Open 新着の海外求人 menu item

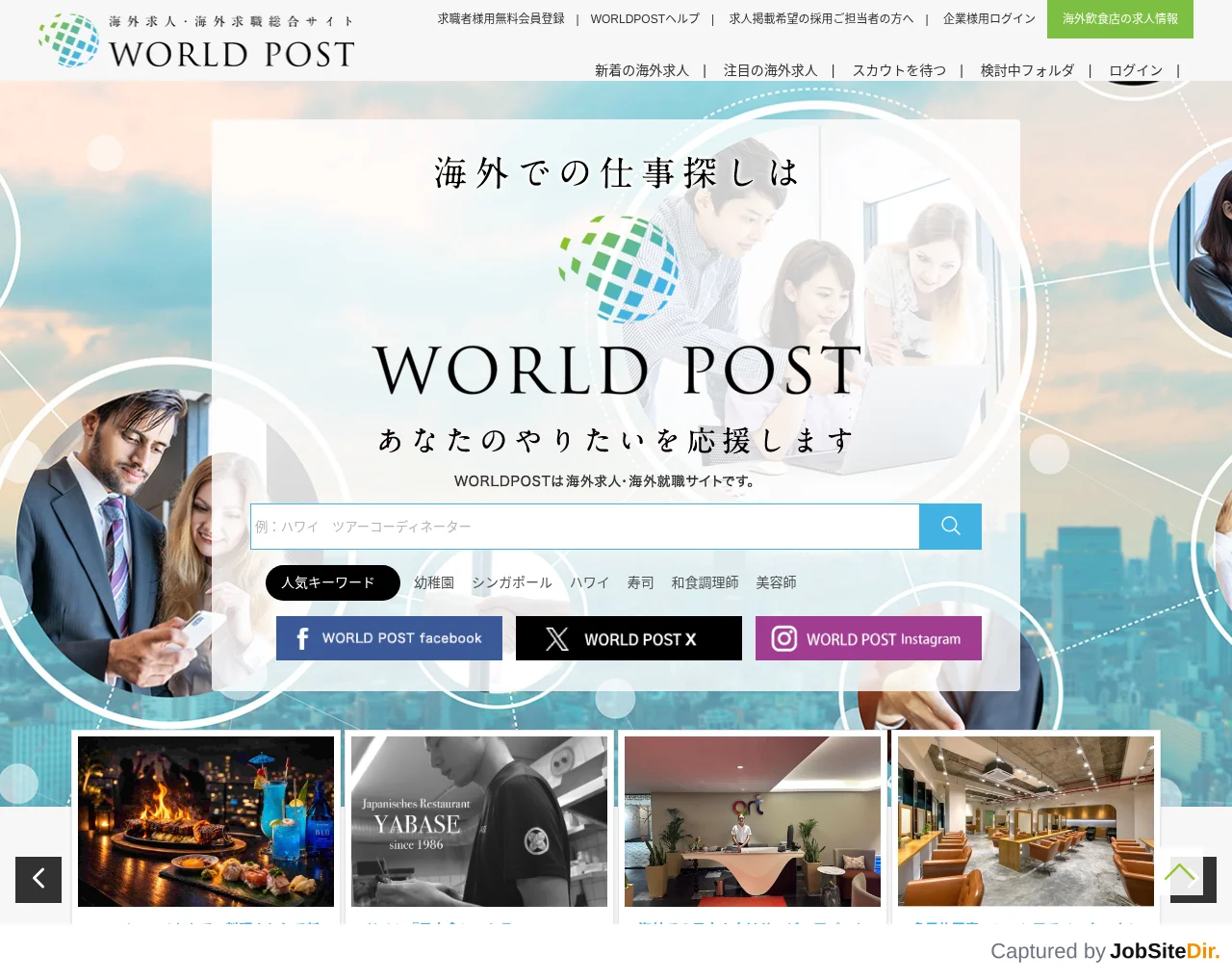coord(642,70)
